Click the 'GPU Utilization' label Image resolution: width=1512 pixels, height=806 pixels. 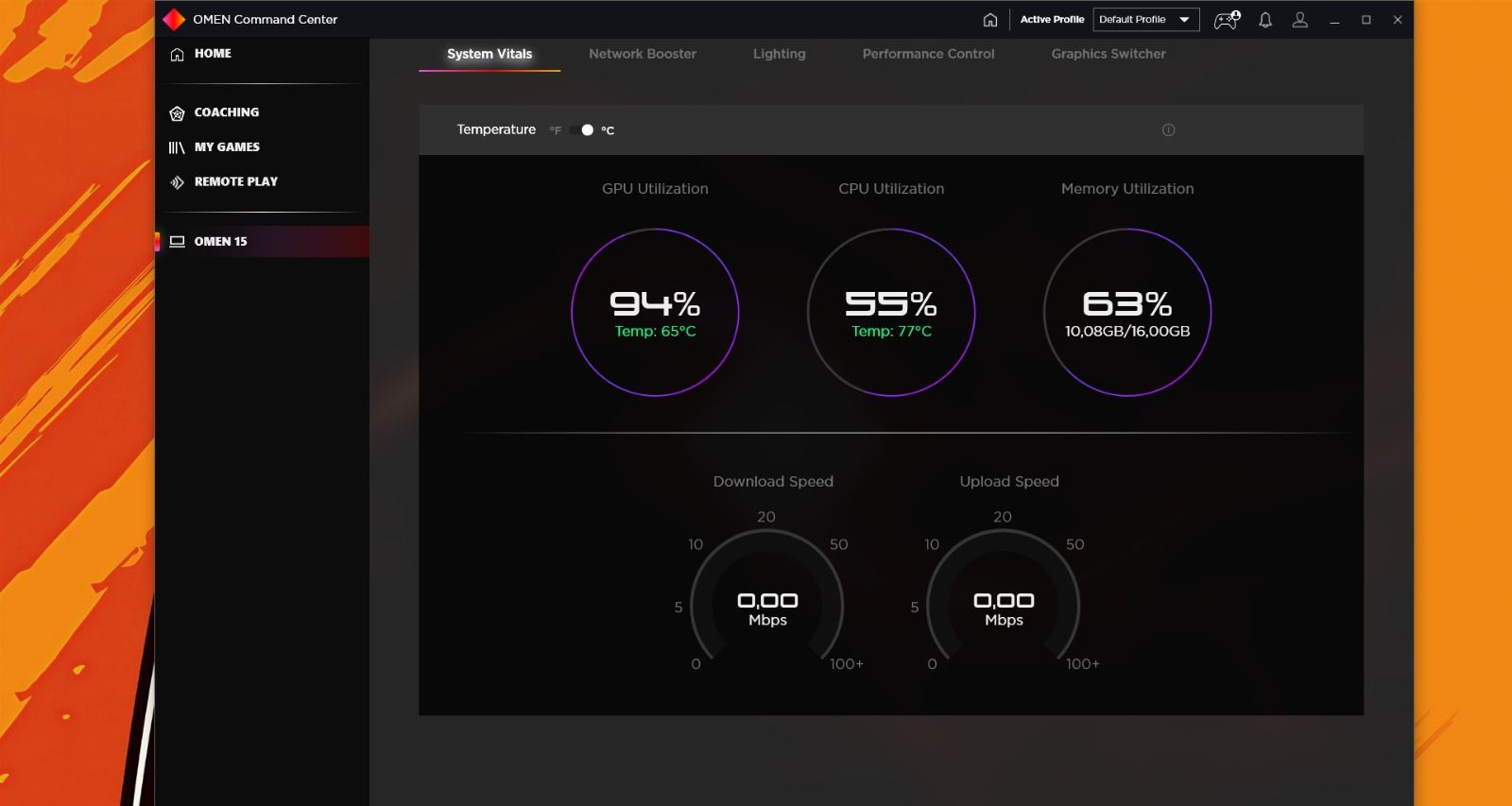tap(655, 189)
